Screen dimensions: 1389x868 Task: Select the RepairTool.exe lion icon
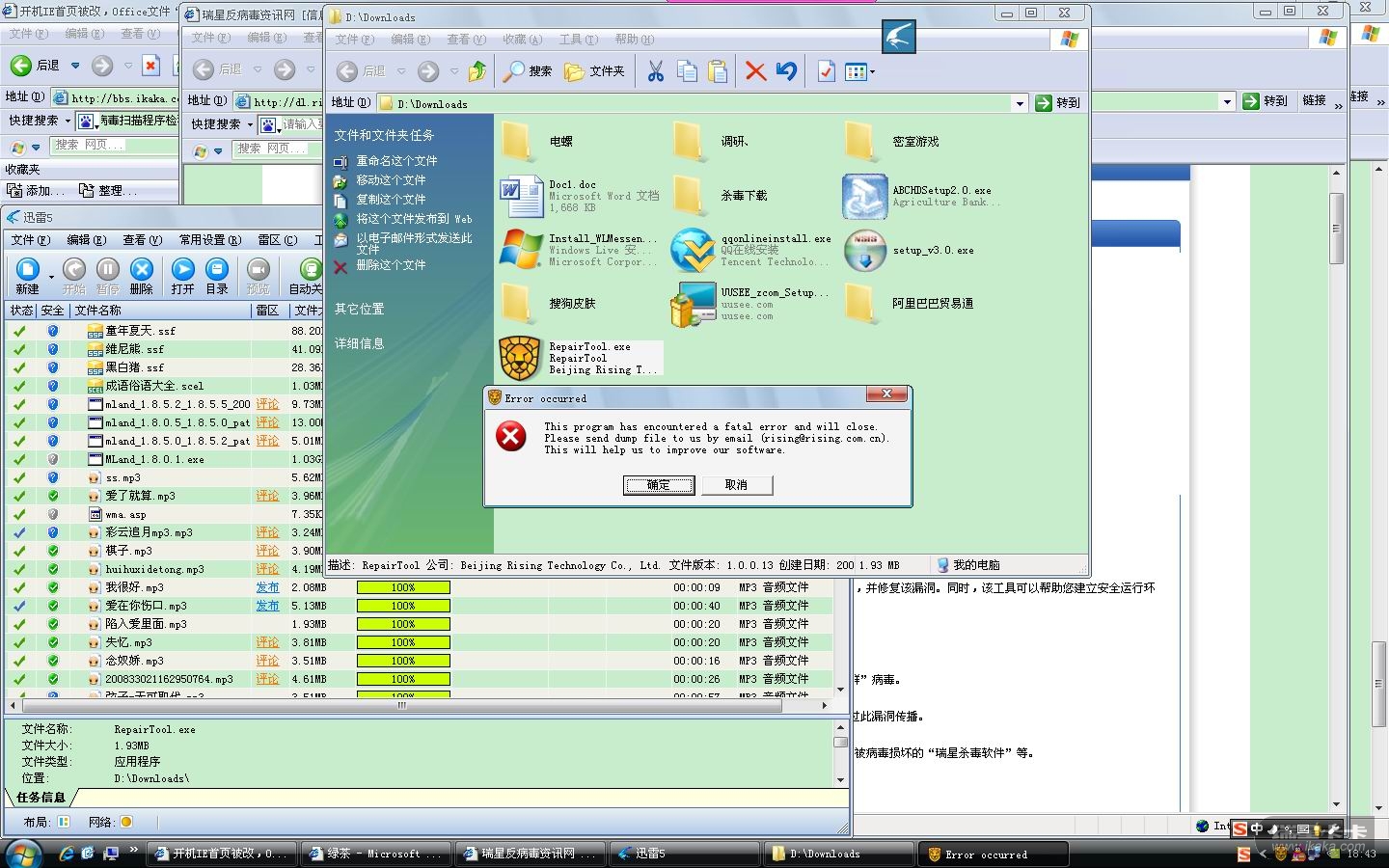tap(520, 358)
